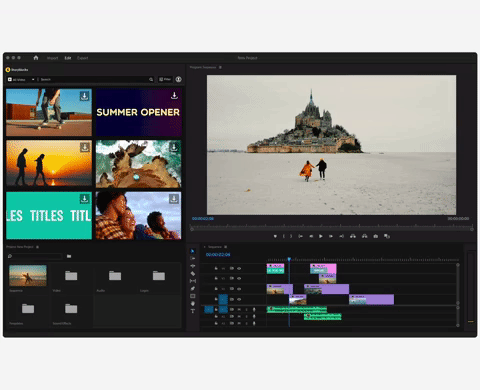This screenshot has height=390, width=480.
Task: Download the Summer Opener template
Action: click(x=174, y=96)
